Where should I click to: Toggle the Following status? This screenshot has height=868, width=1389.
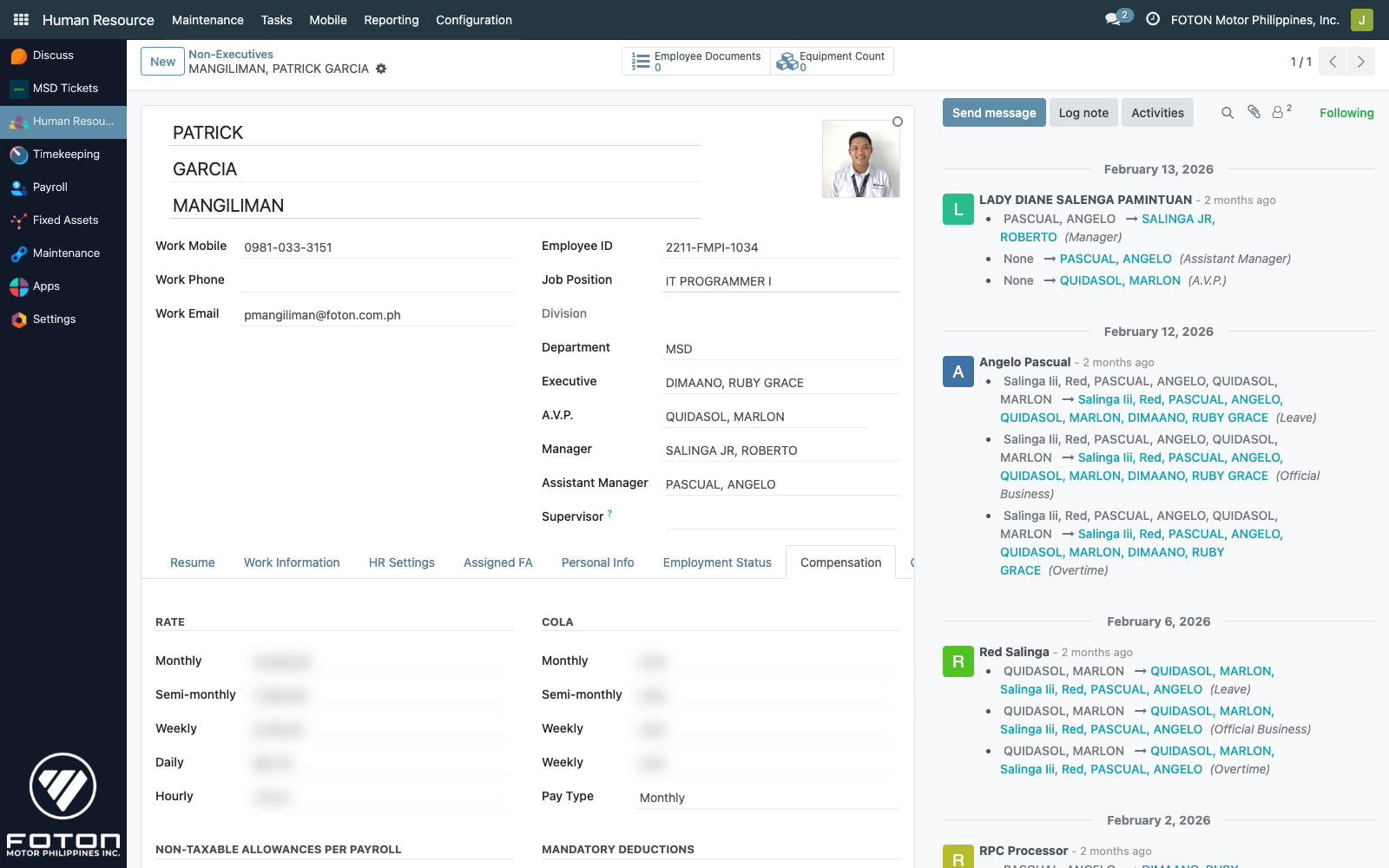[1346, 113]
